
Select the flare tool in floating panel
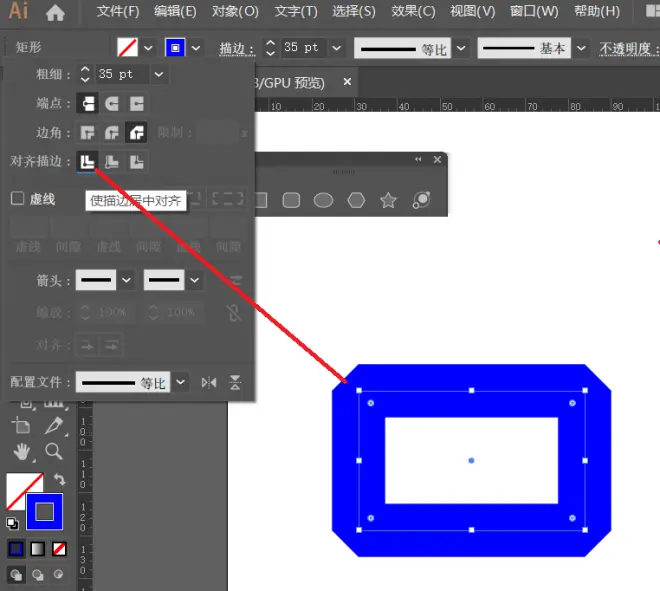tap(421, 200)
